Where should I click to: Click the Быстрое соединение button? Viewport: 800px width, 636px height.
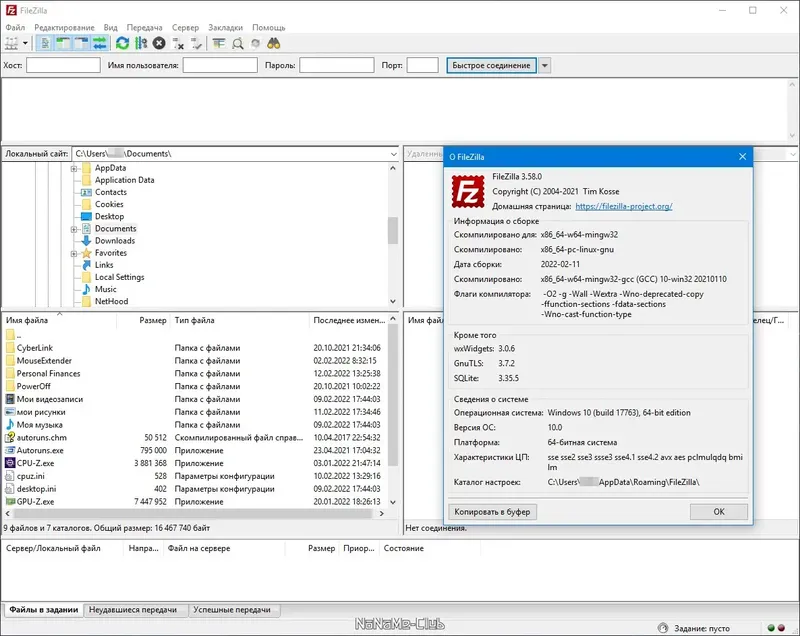491,65
